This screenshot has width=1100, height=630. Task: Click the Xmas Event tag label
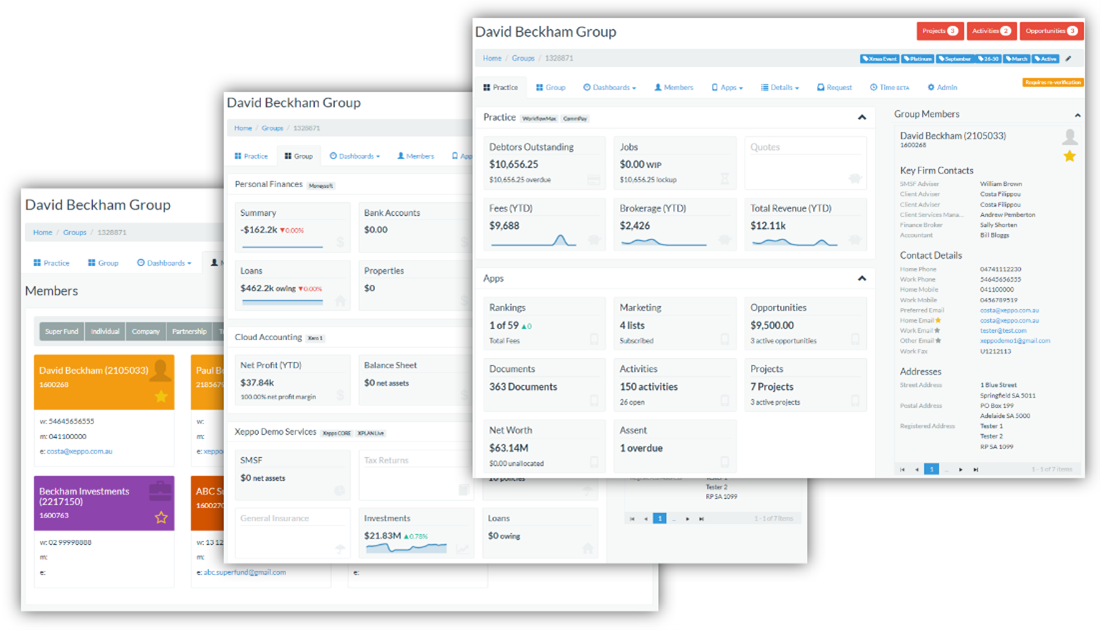coord(879,59)
